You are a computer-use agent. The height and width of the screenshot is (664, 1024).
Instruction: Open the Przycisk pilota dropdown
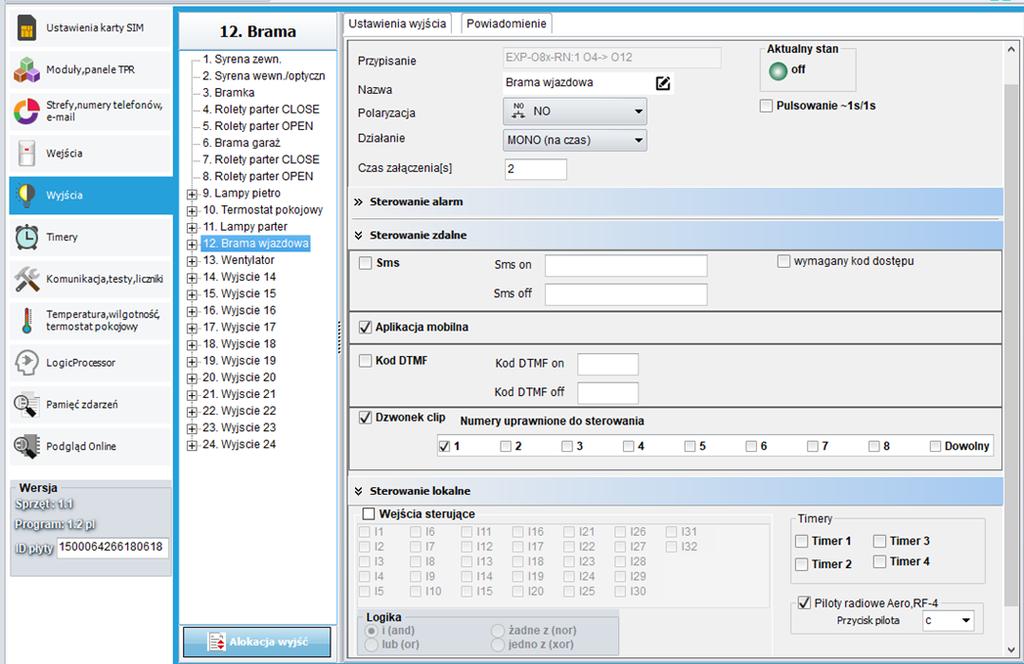948,620
